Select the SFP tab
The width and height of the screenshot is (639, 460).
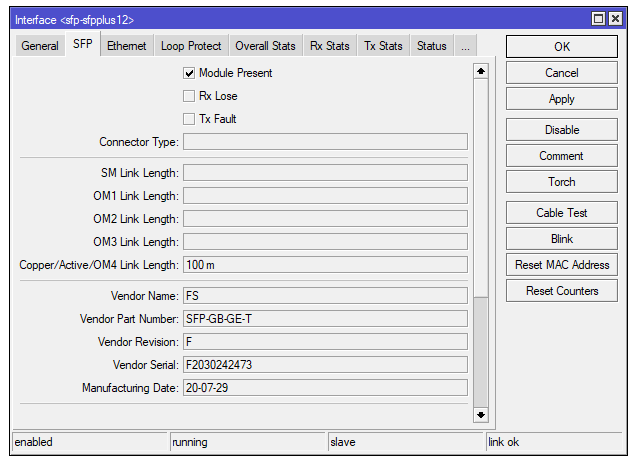[83, 44]
